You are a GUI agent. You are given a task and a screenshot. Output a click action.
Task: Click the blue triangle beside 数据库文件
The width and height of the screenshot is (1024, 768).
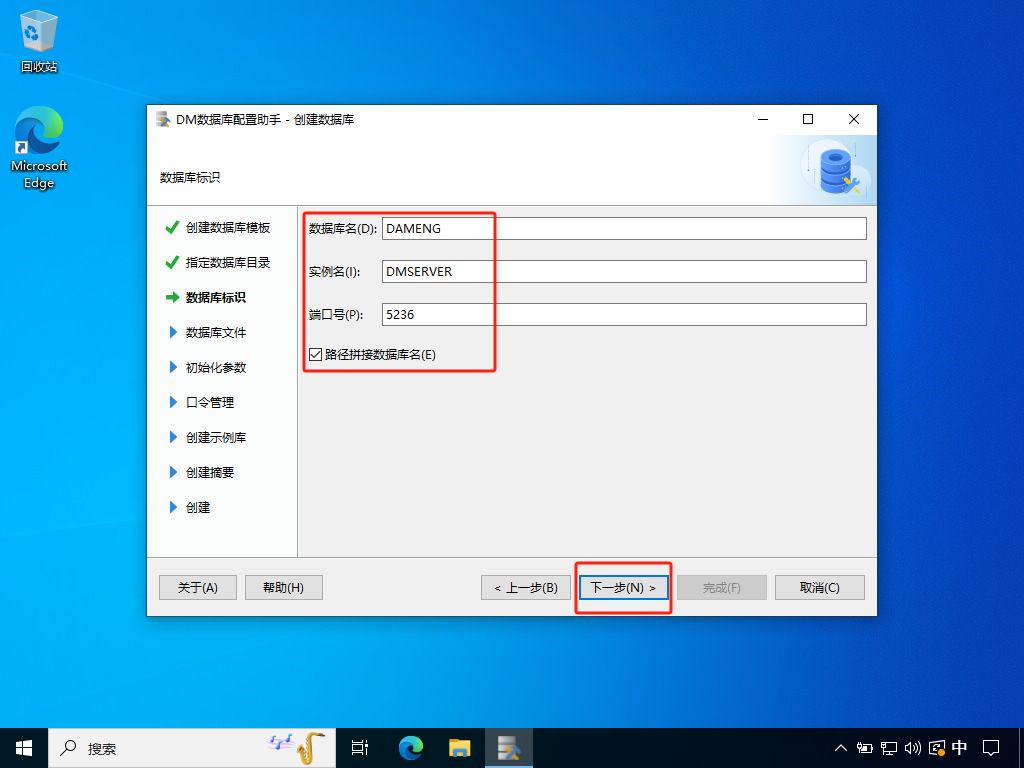173,332
